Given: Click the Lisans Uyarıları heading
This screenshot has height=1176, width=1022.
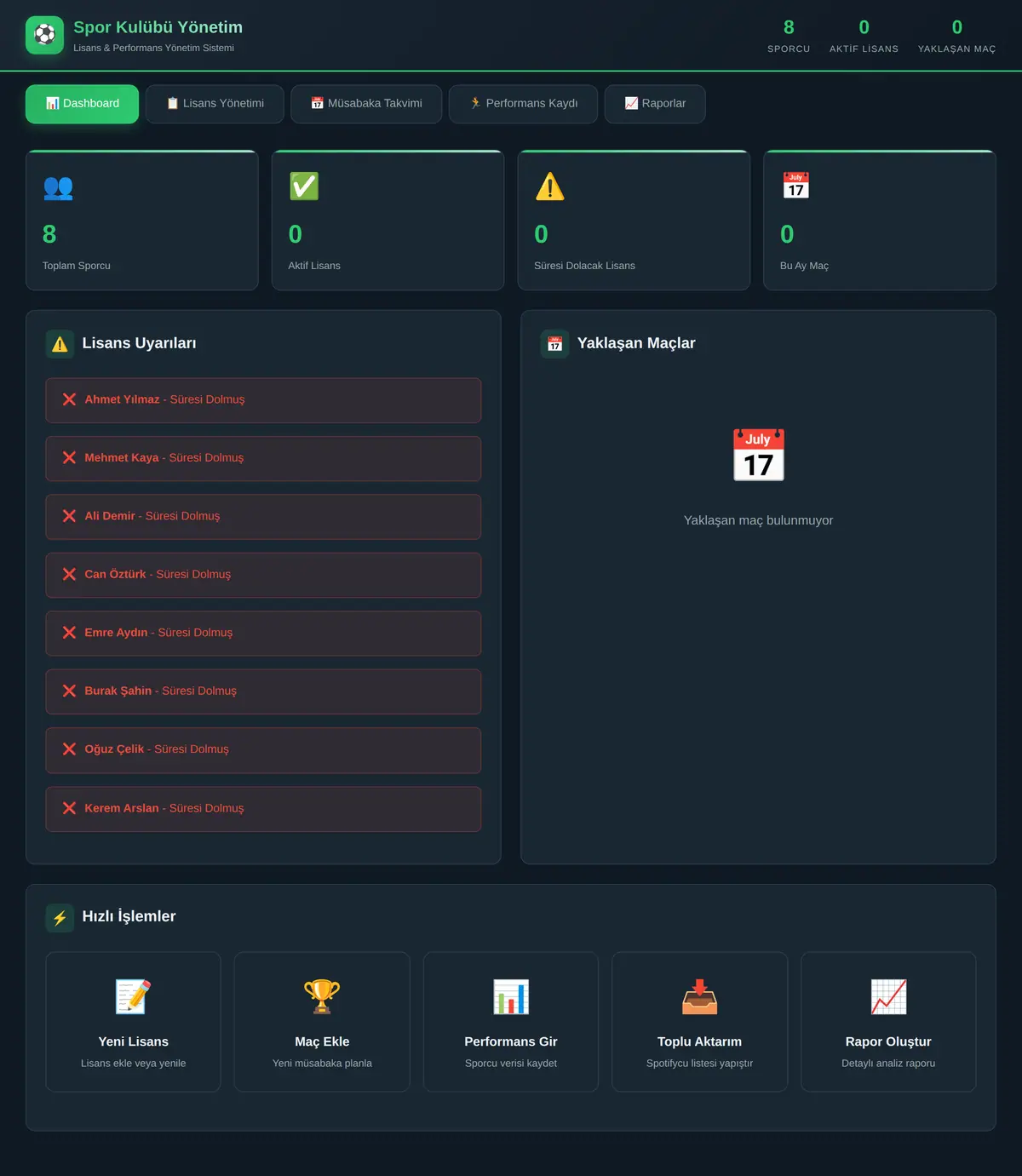Looking at the screenshot, I should [139, 343].
